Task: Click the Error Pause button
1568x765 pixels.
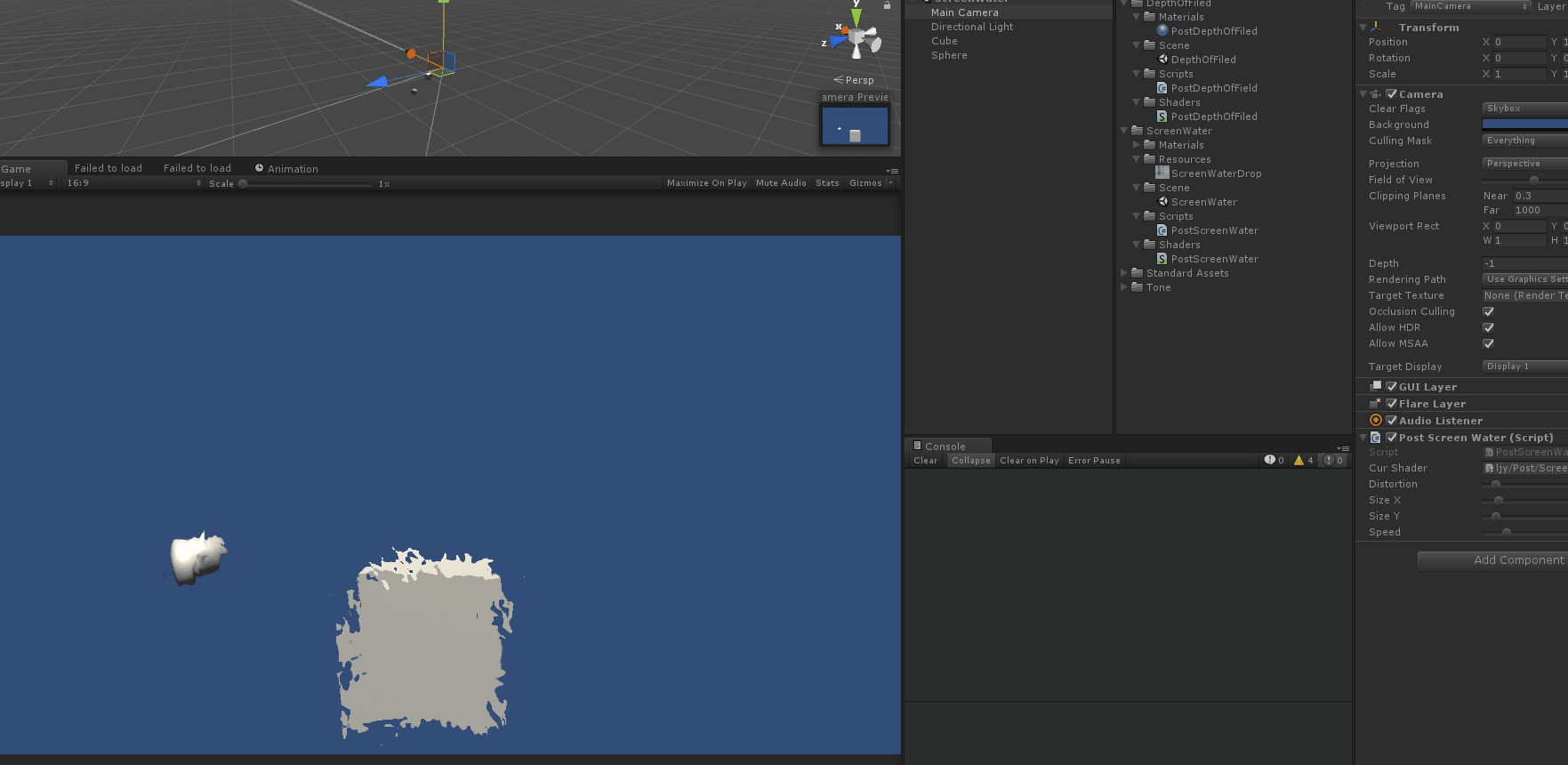Action: (1094, 461)
